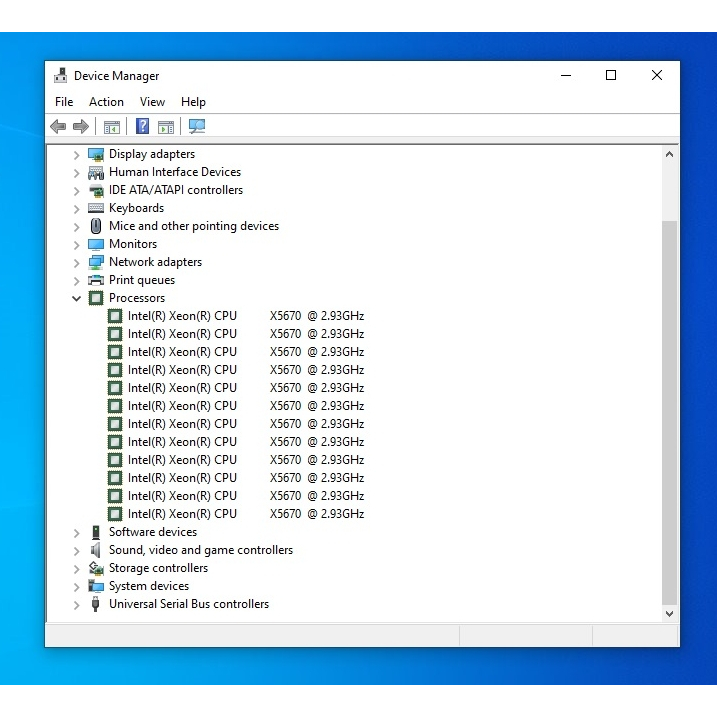Expand the IDE ATA/ATAPI controllers node

pyautogui.click(x=76, y=191)
